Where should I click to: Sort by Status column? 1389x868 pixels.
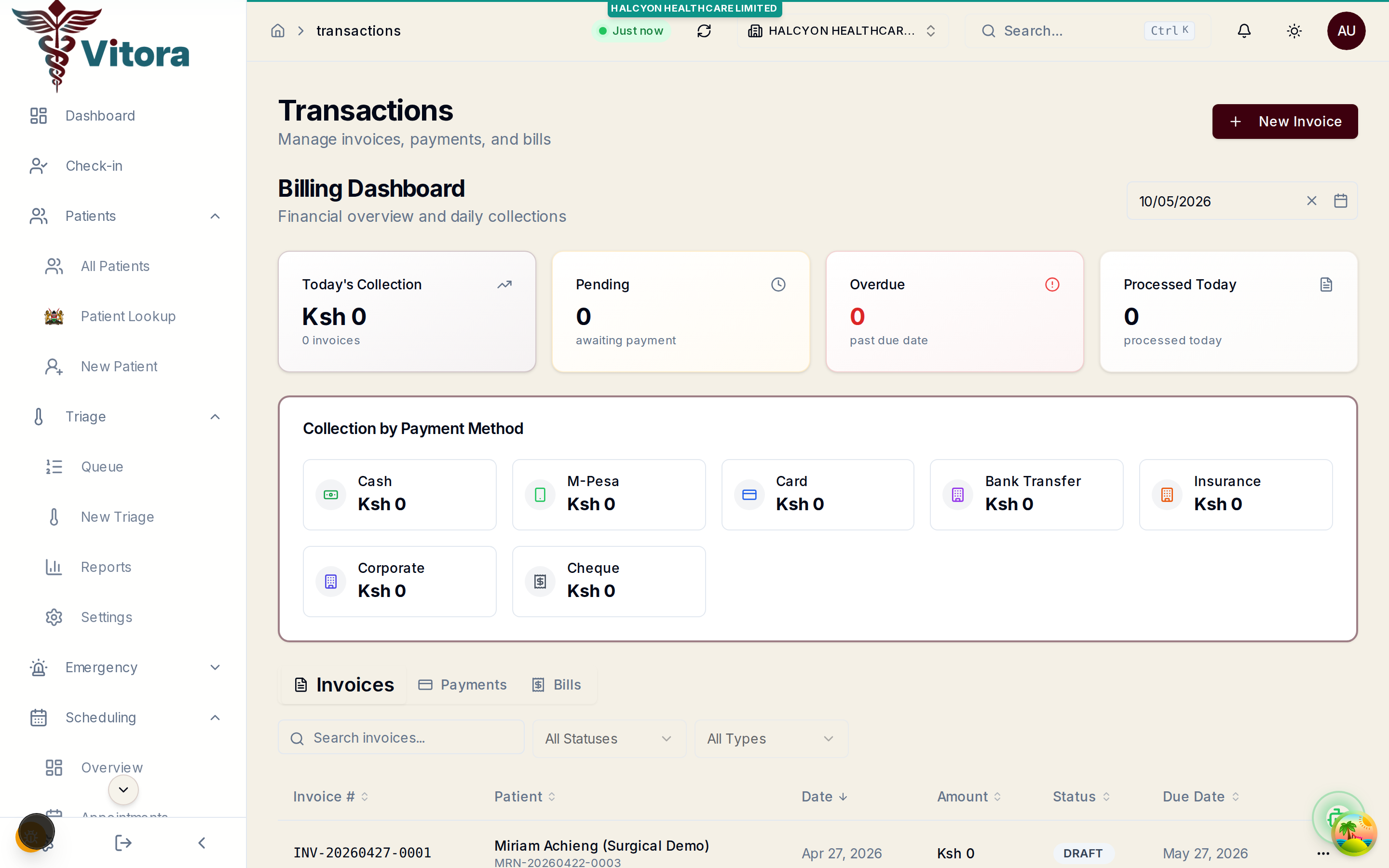[1081, 797]
